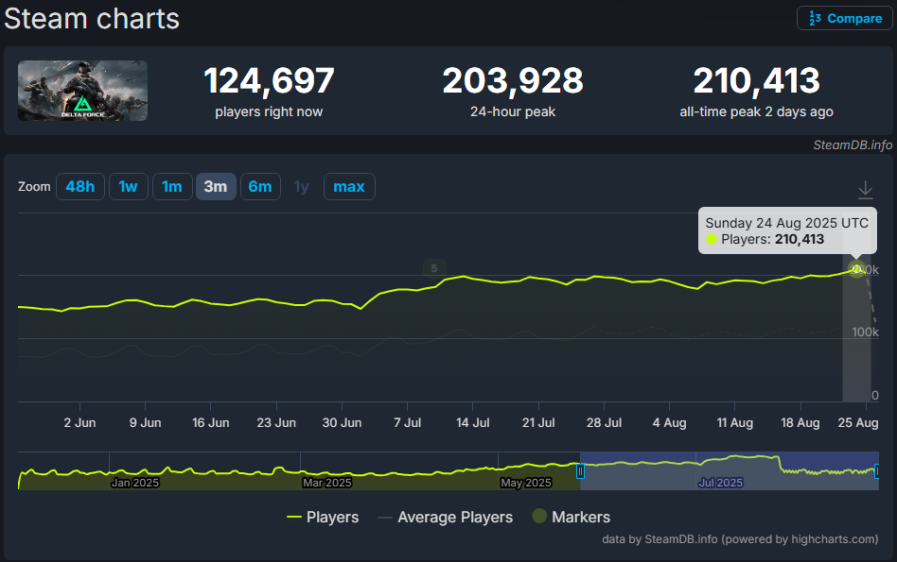
Task: Switch zoom range to 6m
Action: coord(260,187)
